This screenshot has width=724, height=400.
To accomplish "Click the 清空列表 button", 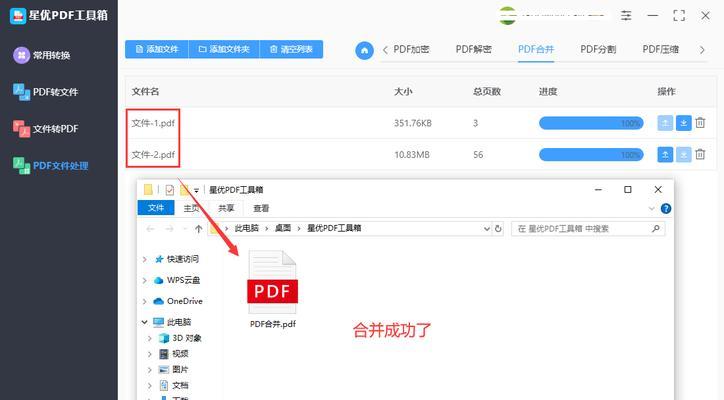I will click(x=291, y=49).
